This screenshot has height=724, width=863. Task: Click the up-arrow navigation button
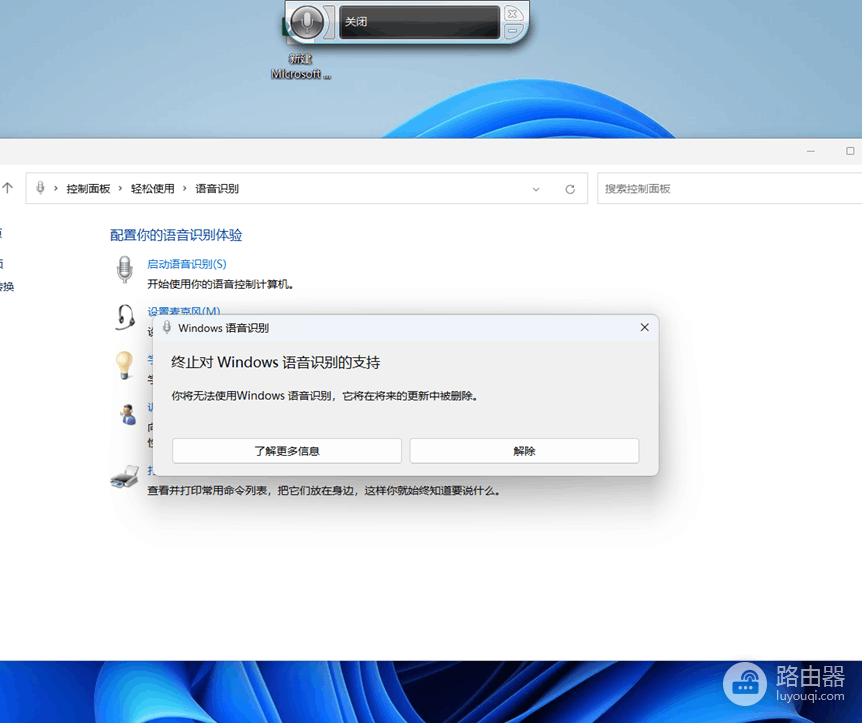point(8,188)
